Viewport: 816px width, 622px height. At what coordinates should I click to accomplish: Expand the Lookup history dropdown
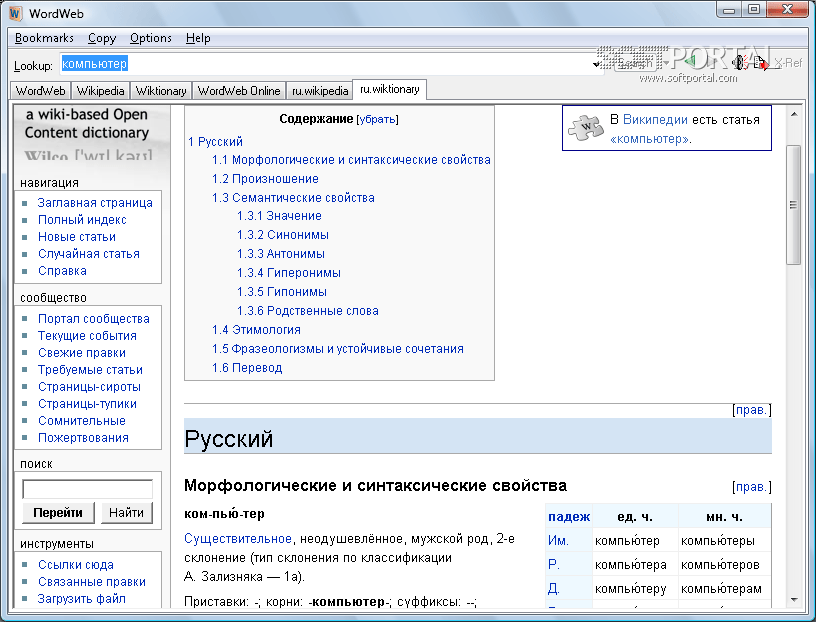click(596, 65)
